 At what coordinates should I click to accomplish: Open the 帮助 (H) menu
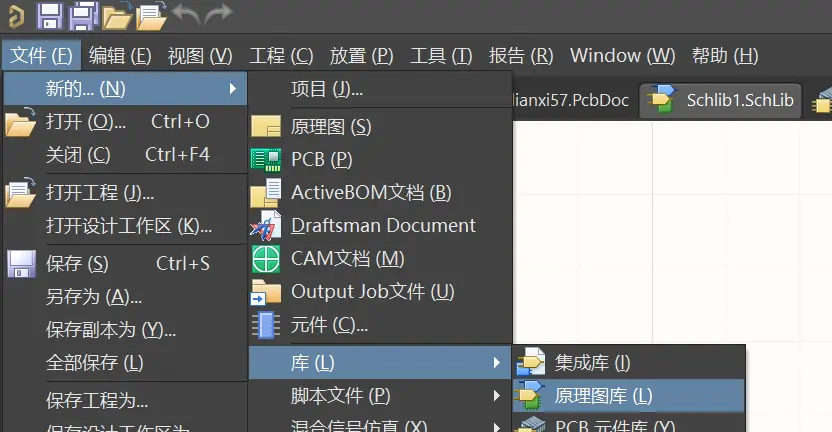[x=725, y=55]
